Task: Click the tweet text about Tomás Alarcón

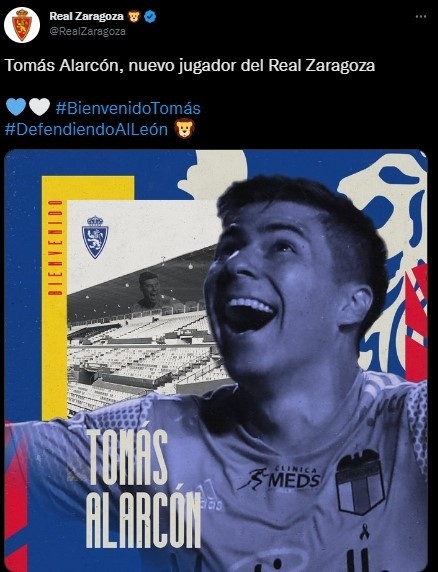Action: (x=190, y=66)
